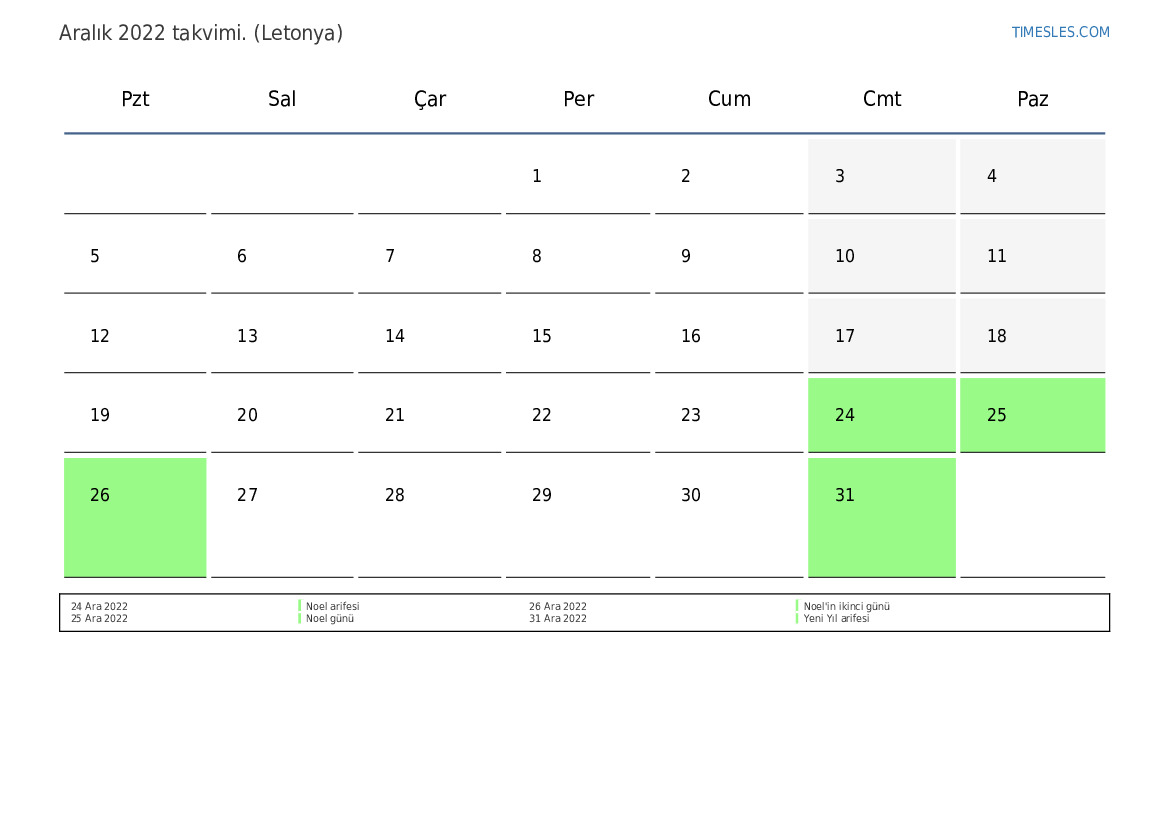The height and width of the screenshot is (827, 1169).
Task: Click the Yeni Yıl arifesi legend label
Action: pyautogui.click(x=836, y=619)
